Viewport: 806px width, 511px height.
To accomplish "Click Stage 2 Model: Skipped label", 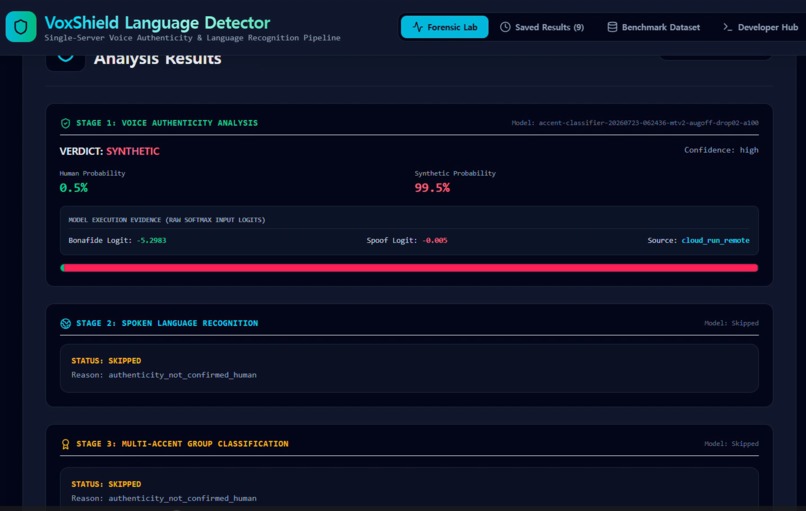I will pyautogui.click(x=731, y=323).
